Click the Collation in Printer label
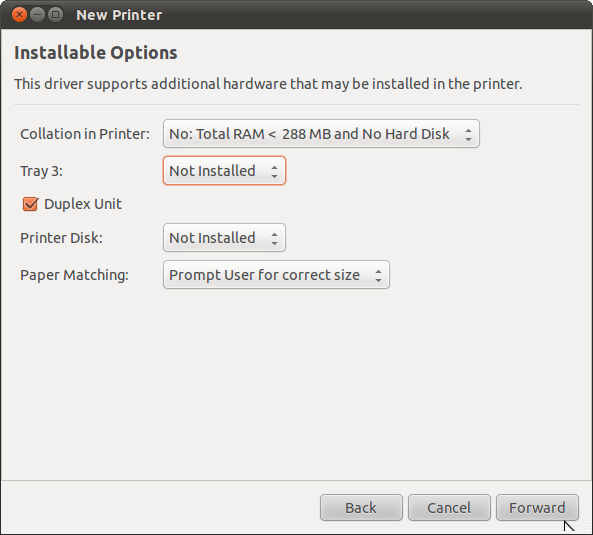The width and height of the screenshot is (593, 535). click(85, 134)
